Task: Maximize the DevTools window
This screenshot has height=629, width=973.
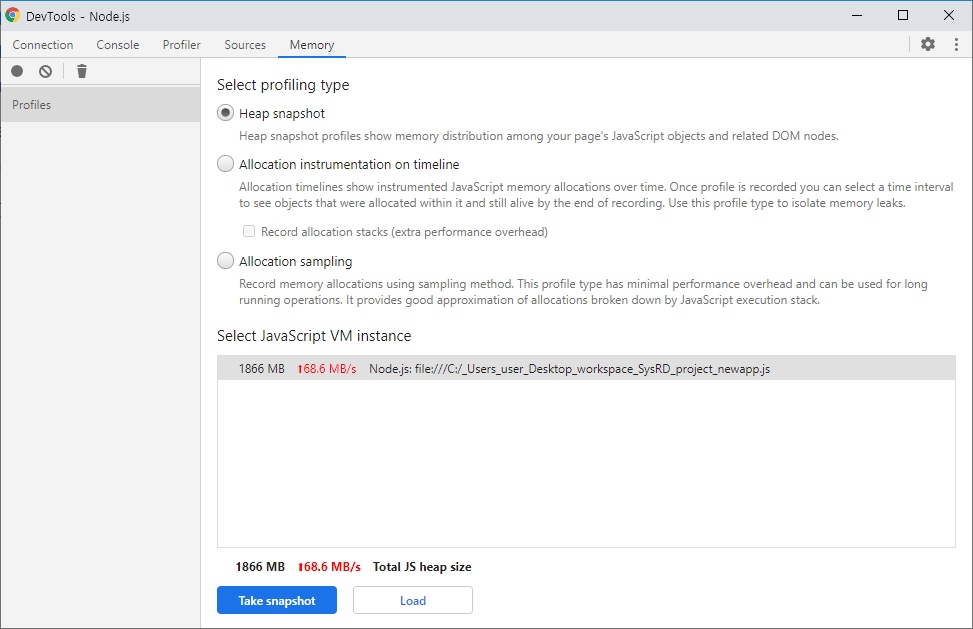Action: click(903, 16)
